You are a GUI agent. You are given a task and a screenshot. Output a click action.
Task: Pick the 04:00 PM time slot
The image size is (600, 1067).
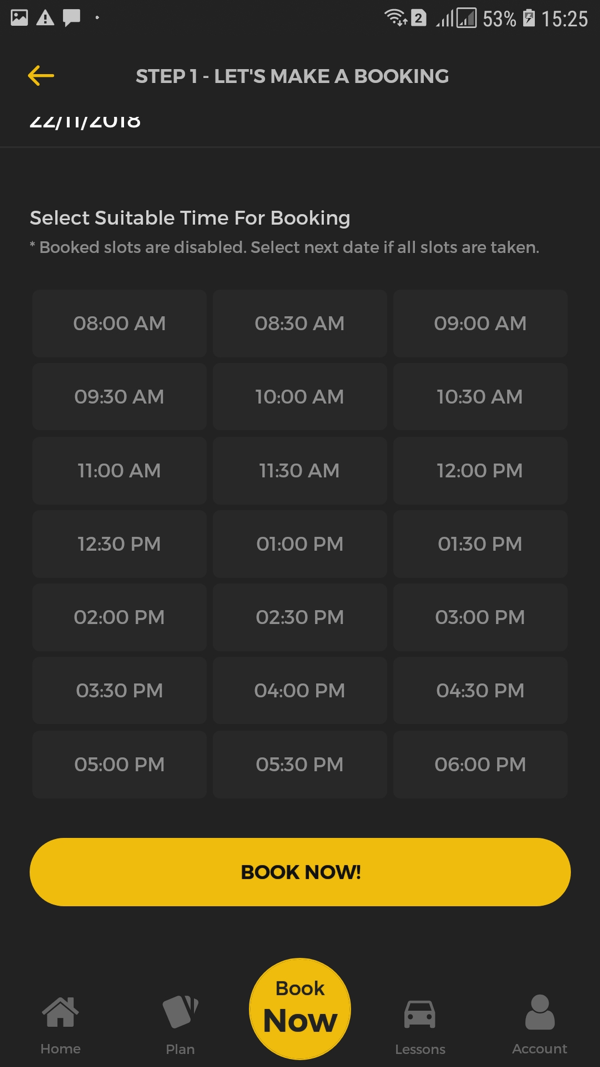[x=300, y=691]
